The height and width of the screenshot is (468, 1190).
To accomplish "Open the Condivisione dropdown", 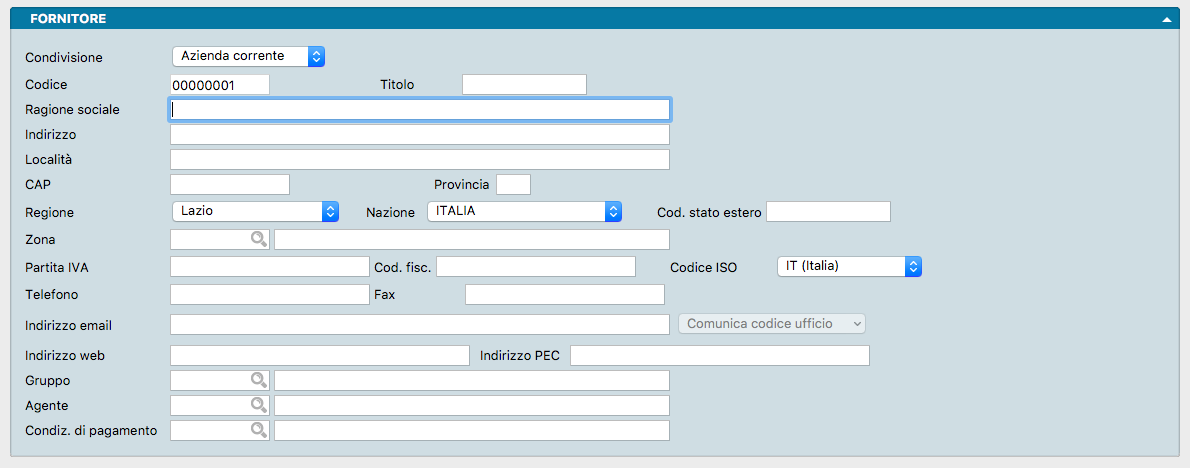I will pos(249,56).
